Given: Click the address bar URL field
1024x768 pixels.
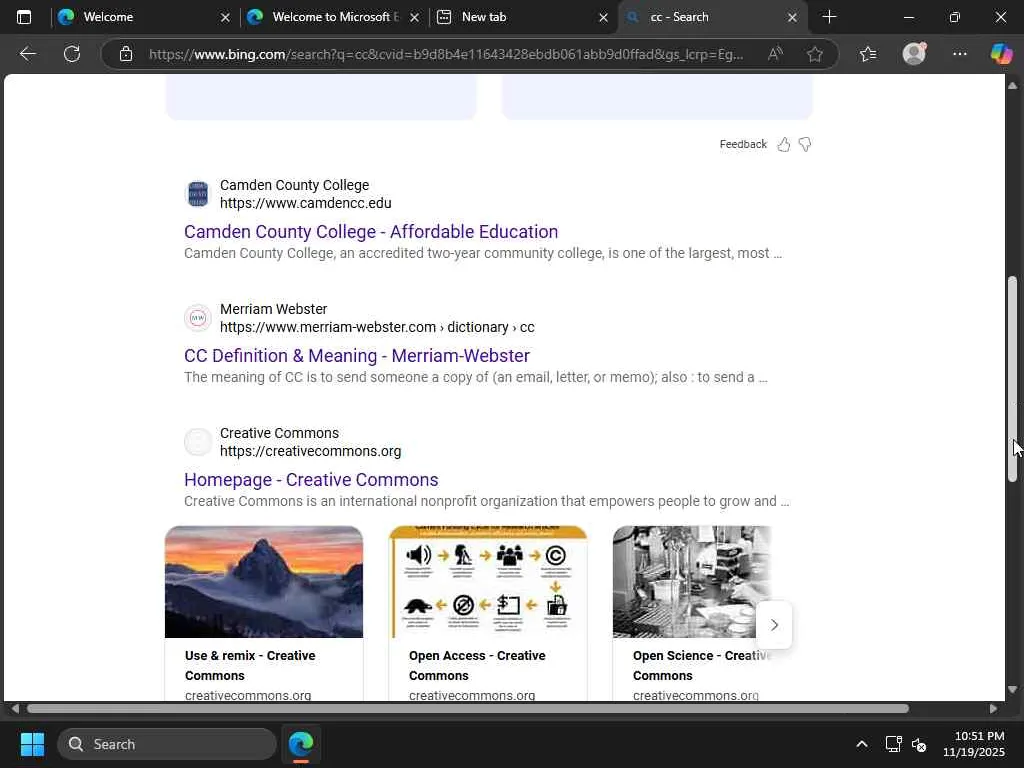Looking at the screenshot, I should (446, 54).
